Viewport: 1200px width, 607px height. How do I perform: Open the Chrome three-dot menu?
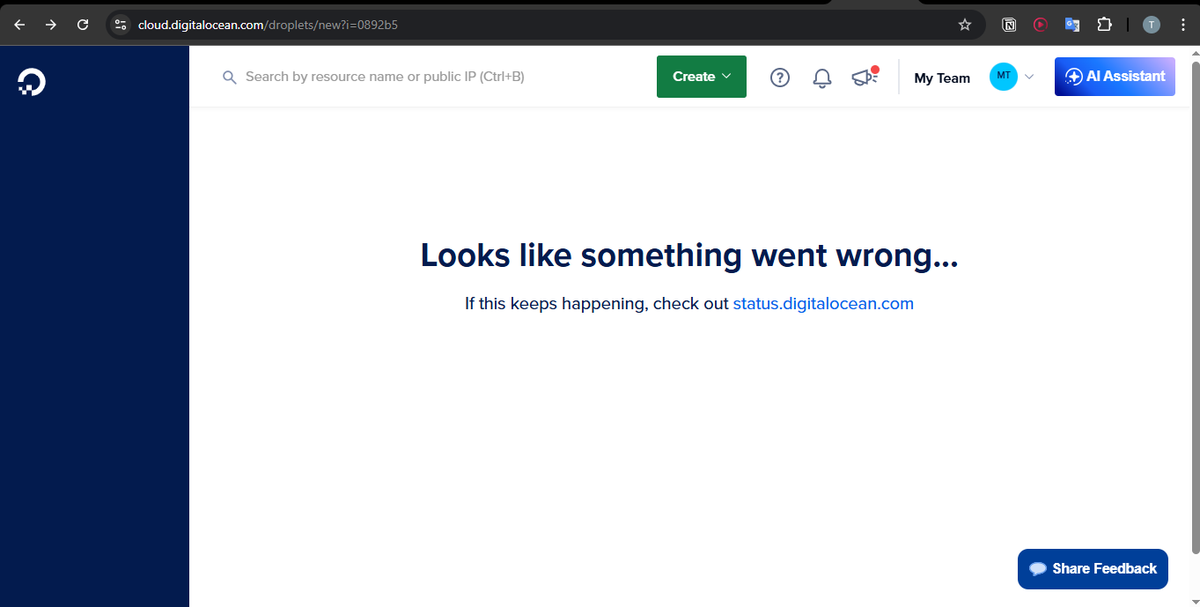pos(1181,25)
